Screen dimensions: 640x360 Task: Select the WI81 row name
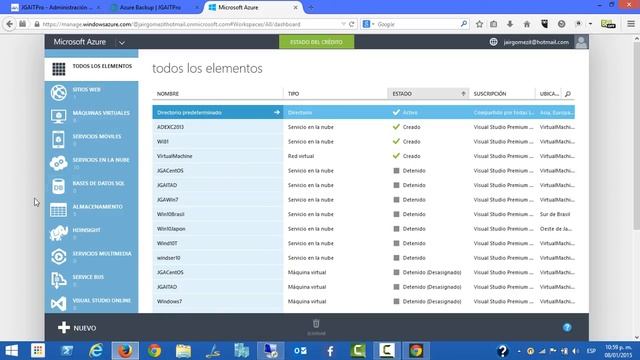[x=162, y=142]
